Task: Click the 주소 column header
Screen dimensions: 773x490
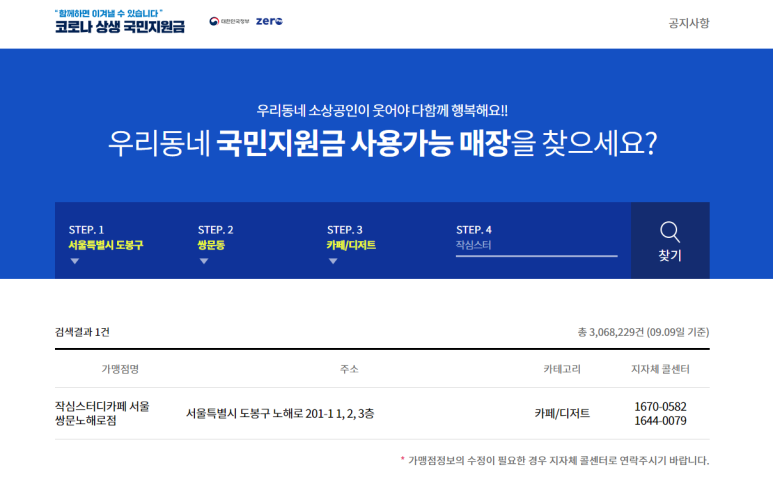Action: click(x=349, y=369)
